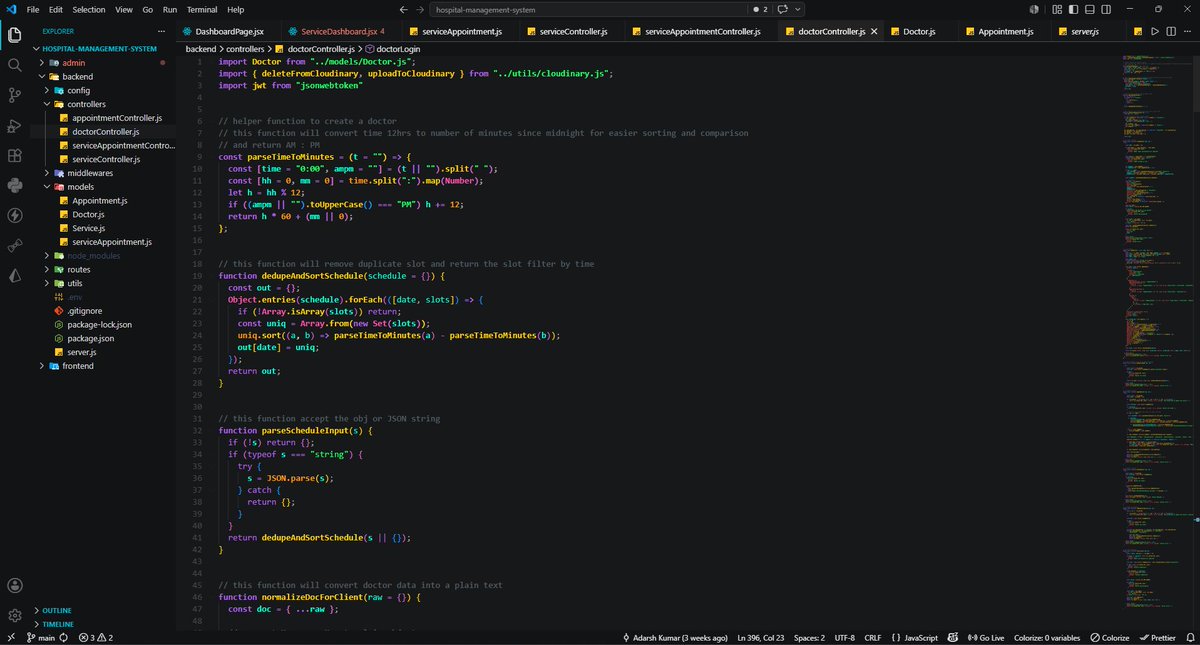Split the editor right

(1171, 32)
